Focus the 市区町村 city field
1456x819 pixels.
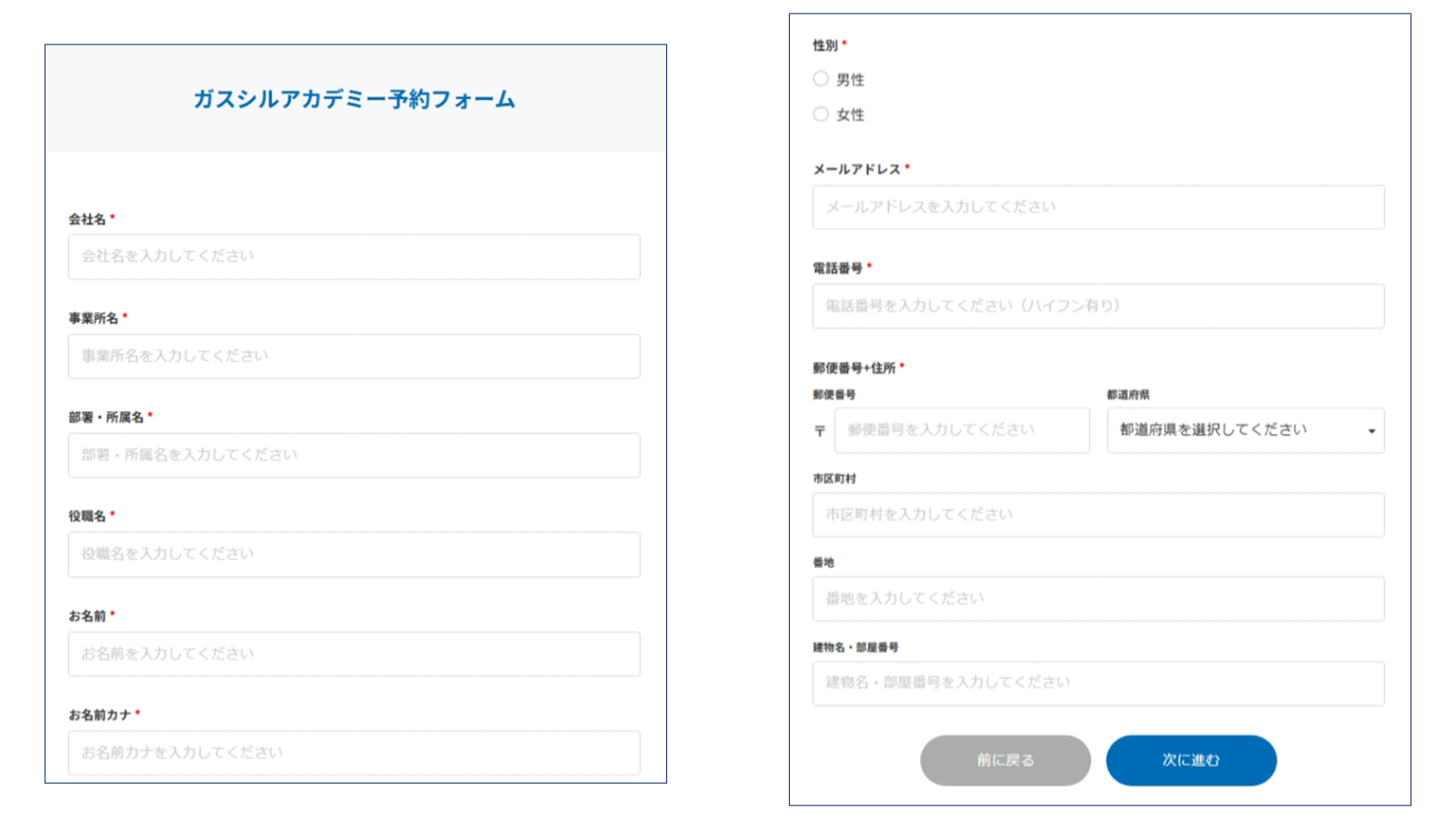click(1097, 513)
